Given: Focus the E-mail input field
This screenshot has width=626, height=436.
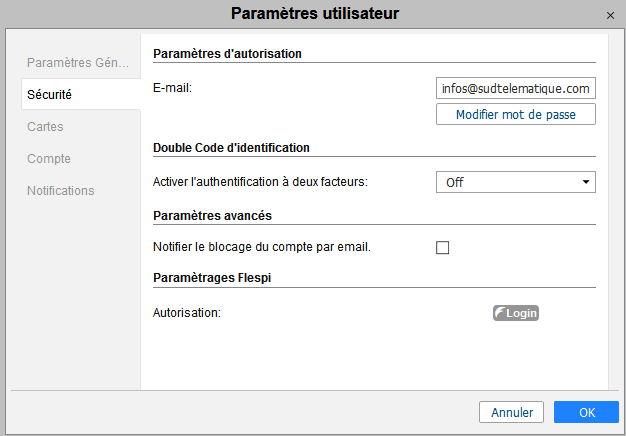Looking at the screenshot, I should tap(516, 88).
